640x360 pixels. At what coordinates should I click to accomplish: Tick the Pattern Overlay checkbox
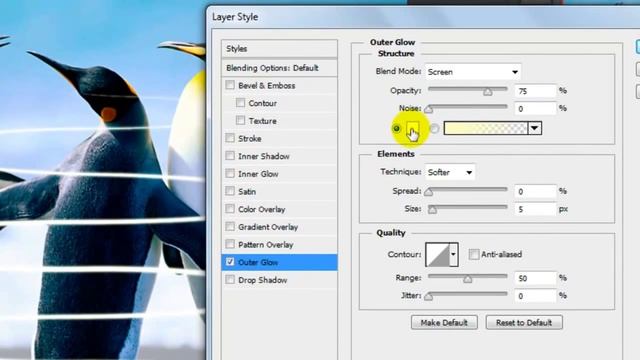pos(230,244)
